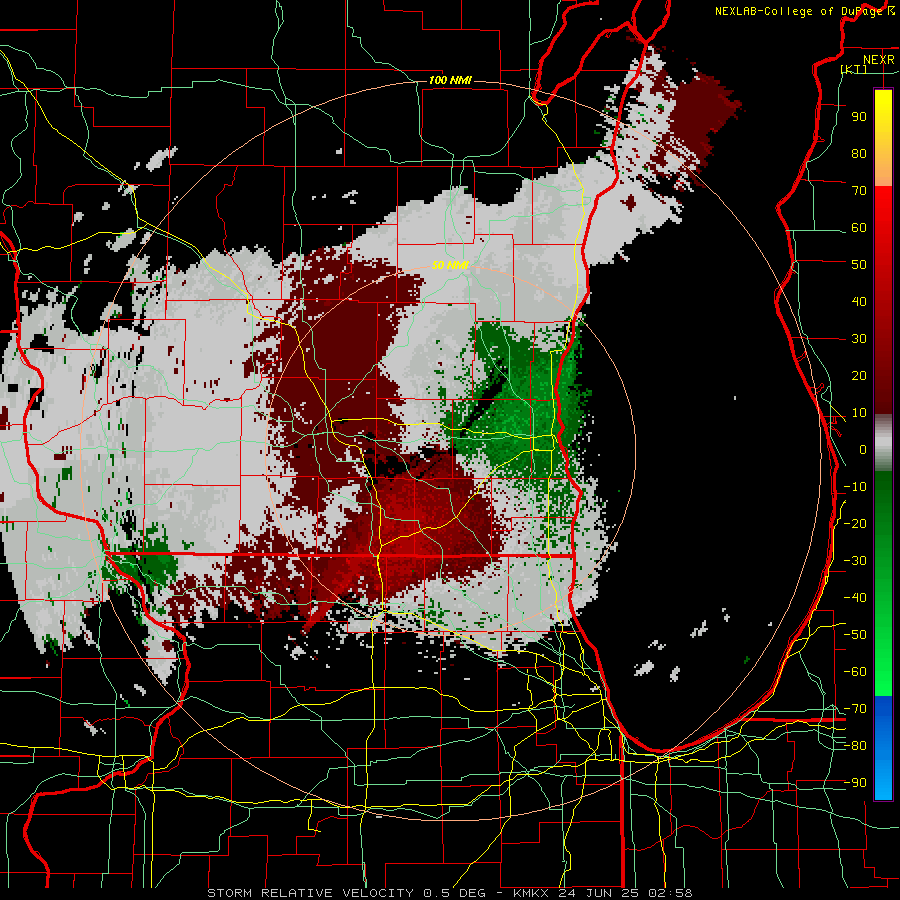The image size is (900, 900).
Task: Click the blue bottom segment of the color bar
Action: [883, 748]
